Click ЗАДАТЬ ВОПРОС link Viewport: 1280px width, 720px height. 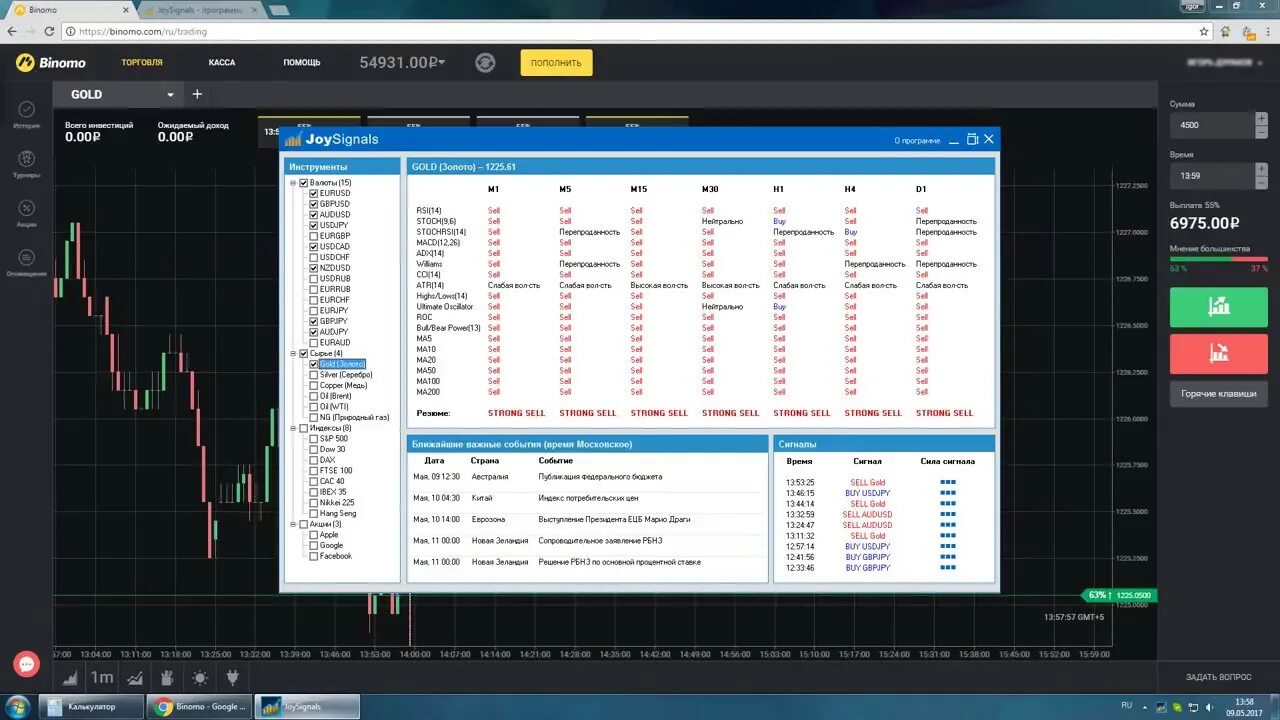point(1218,677)
